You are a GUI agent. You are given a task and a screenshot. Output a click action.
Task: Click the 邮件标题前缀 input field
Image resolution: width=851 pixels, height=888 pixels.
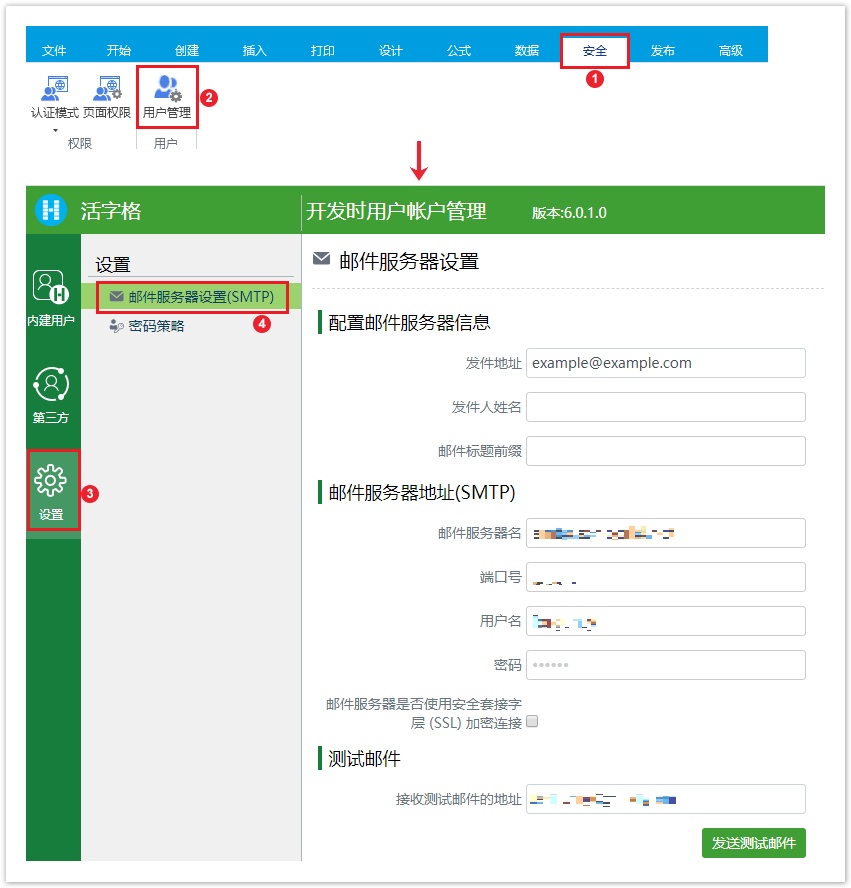click(666, 451)
